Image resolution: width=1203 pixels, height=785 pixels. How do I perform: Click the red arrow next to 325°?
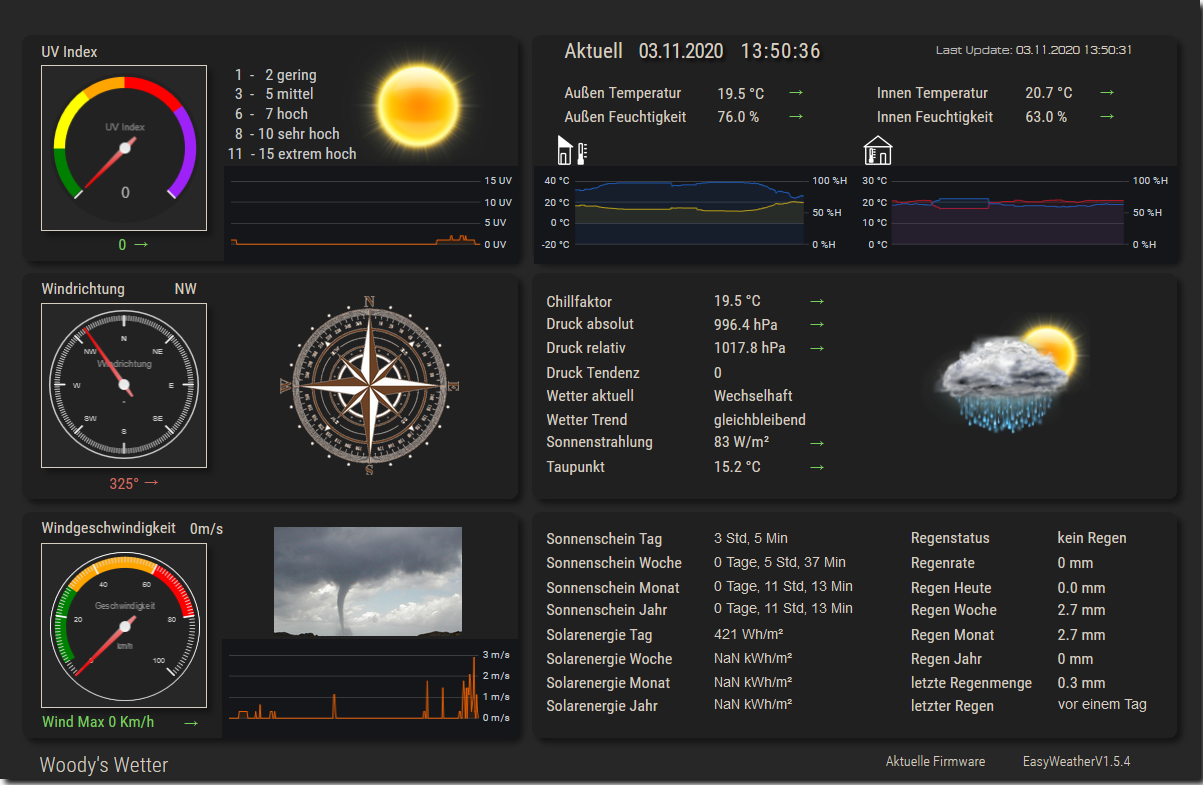(152, 483)
